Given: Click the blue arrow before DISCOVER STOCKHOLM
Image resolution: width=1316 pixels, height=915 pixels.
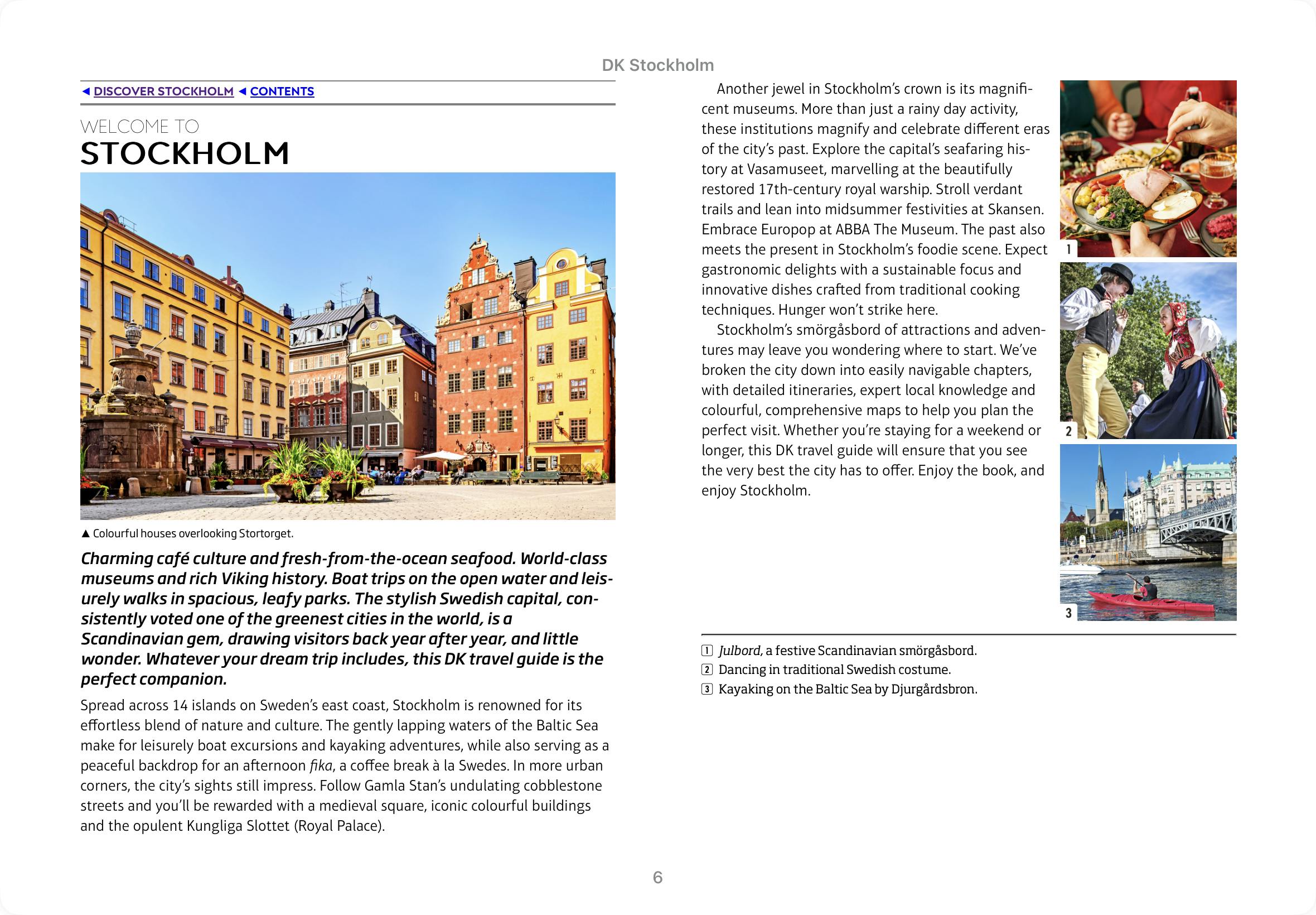Looking at the screenshot, I should [86, 92].
